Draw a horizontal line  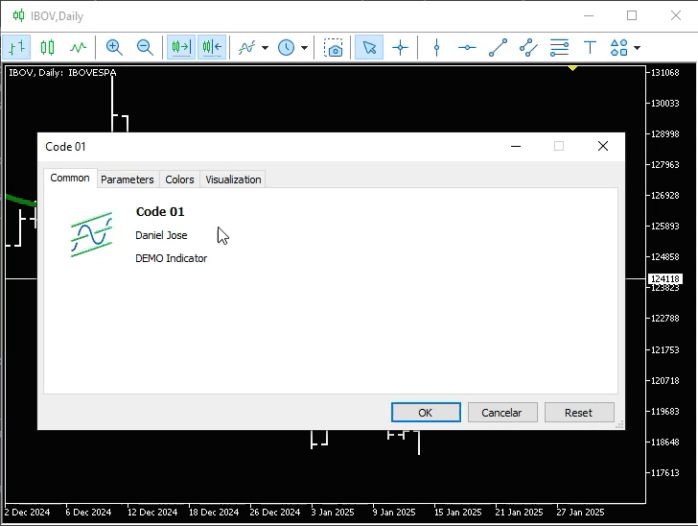[467, 47]
